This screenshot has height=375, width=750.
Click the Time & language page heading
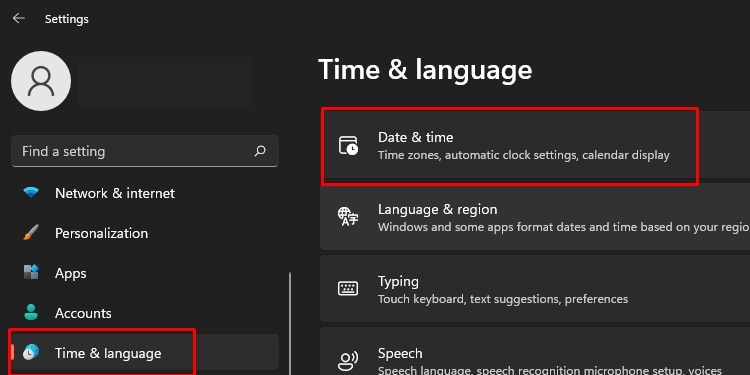tap(425, 70)
